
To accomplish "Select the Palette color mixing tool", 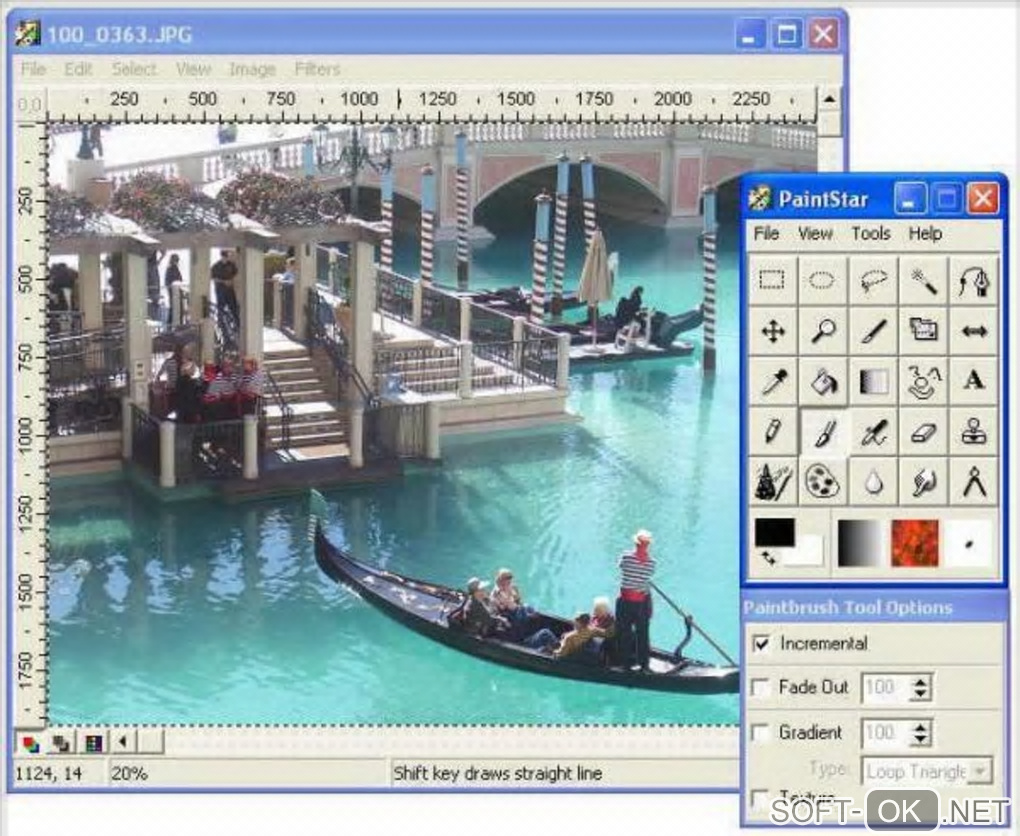I will (x=822, y=482).
